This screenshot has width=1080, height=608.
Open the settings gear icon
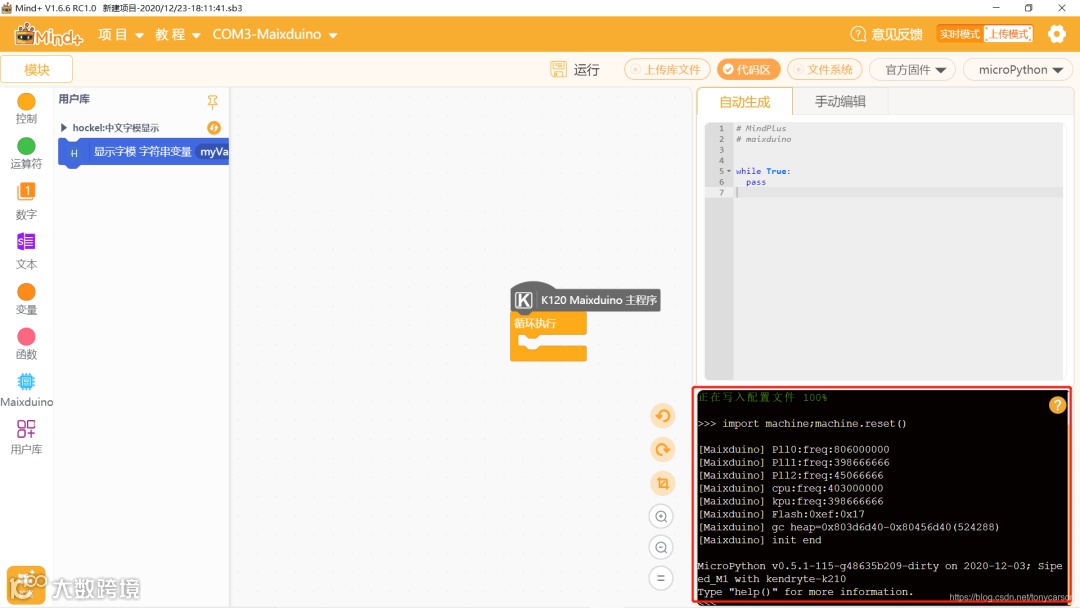click(1057, 34)
